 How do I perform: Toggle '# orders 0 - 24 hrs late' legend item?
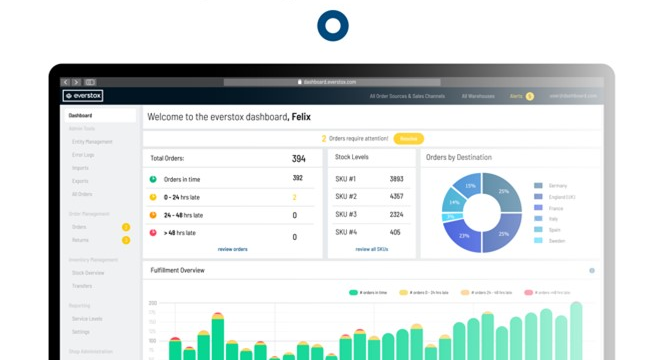click(x=424, y=293)
